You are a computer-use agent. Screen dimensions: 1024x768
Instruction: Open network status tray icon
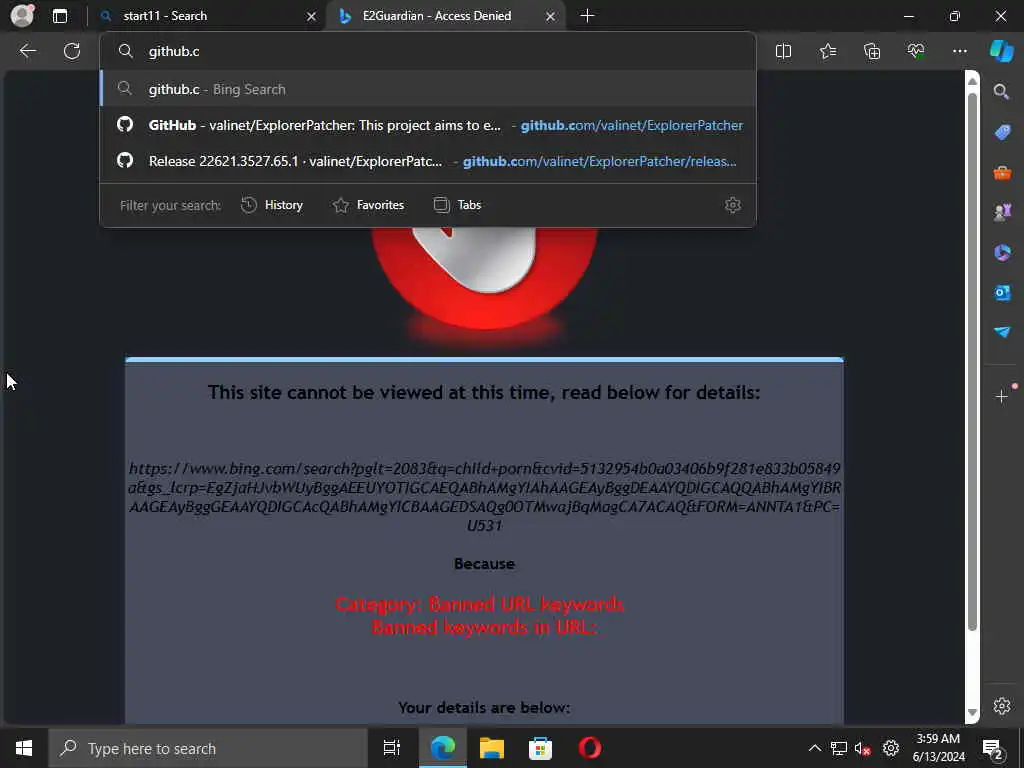839,748
